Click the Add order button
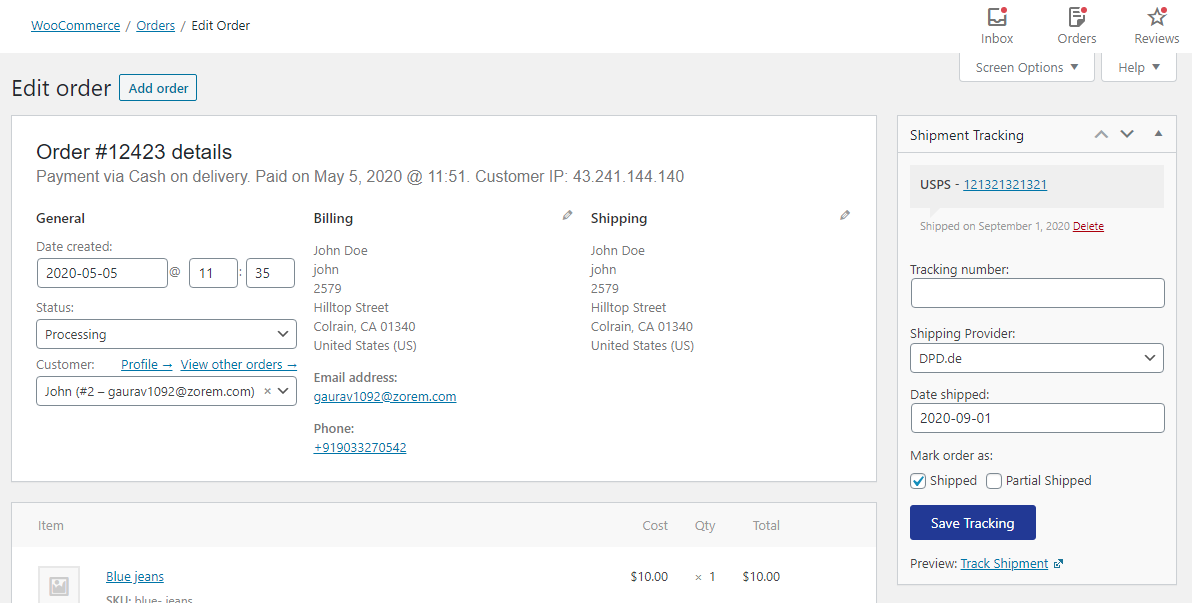The width and height of the screenshot is (1192, 603). pyautogui.click(x=158, y=88)
